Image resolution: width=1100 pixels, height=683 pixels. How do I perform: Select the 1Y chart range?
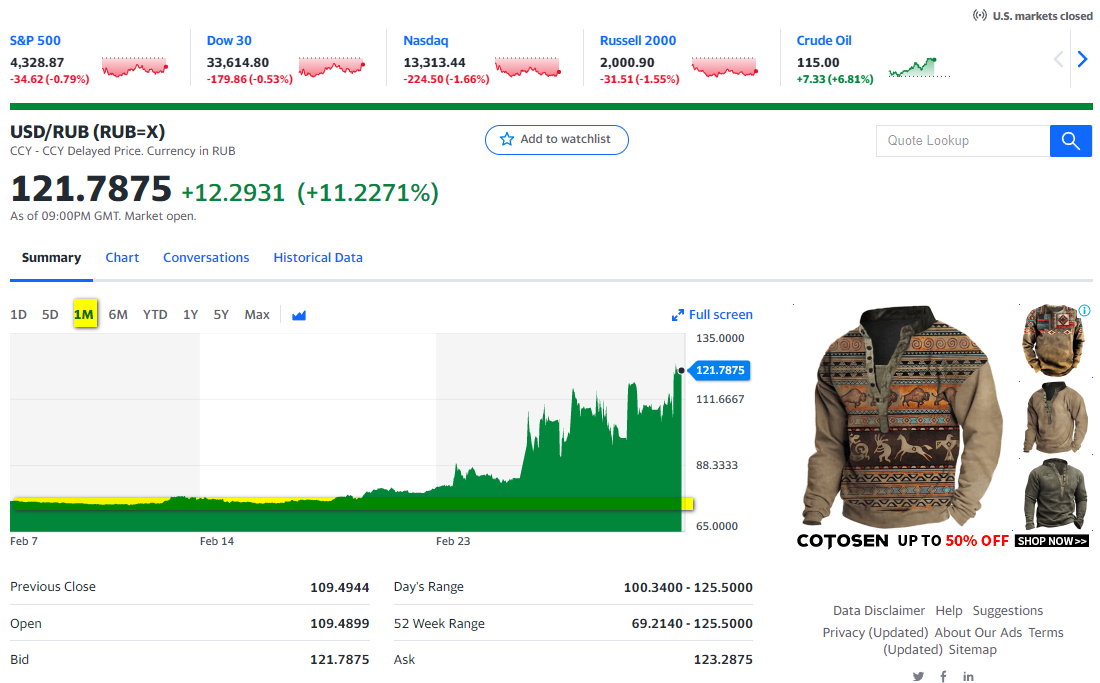click(191, 315)
